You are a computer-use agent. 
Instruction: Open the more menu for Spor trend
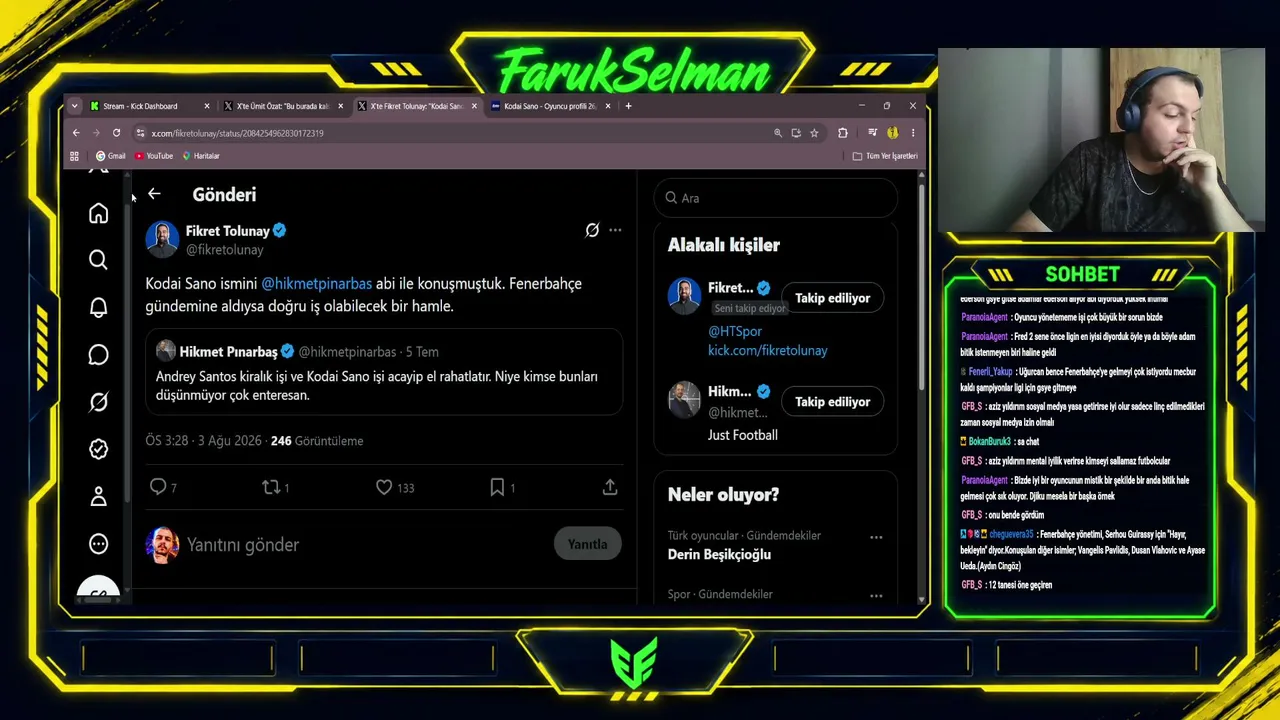tap(876, 596)
